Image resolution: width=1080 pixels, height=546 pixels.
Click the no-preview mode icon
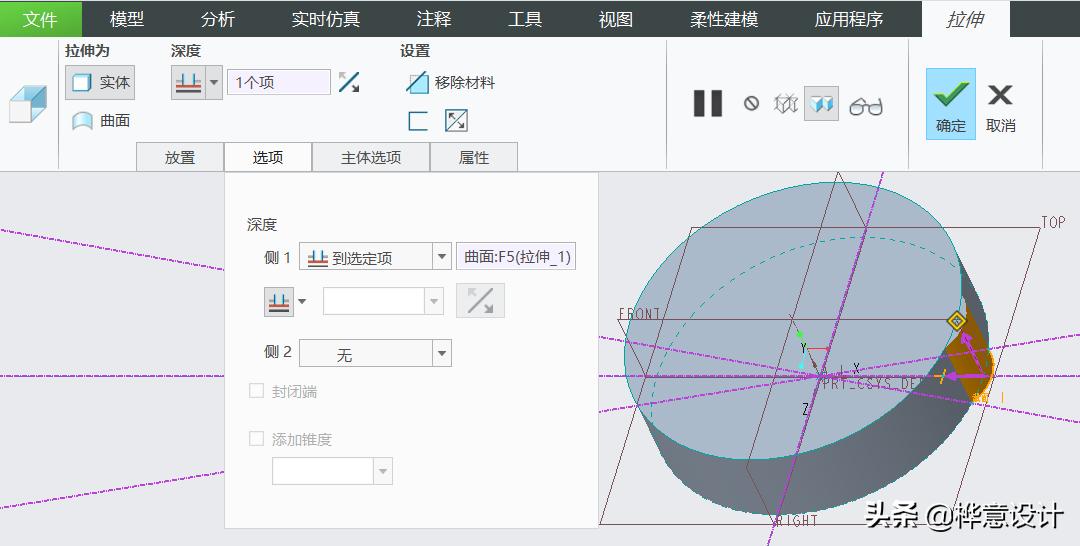click(x=751, y=103)
